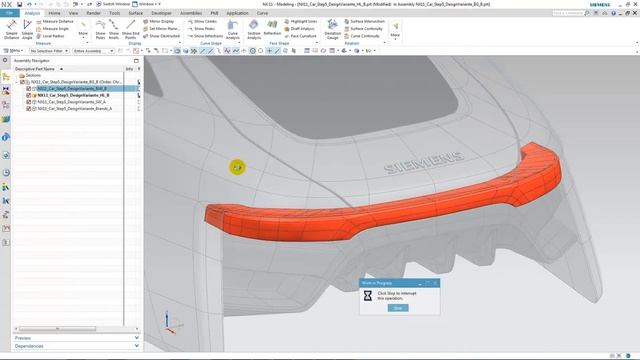Open the Reflection analysis tool
The width and height of the screenshot is (640, 360).
click(x=272, y=29)
